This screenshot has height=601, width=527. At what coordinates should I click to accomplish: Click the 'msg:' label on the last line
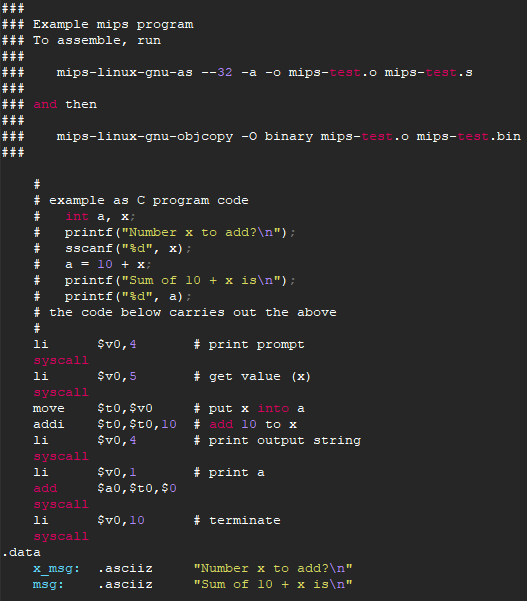tap(48, 585)
